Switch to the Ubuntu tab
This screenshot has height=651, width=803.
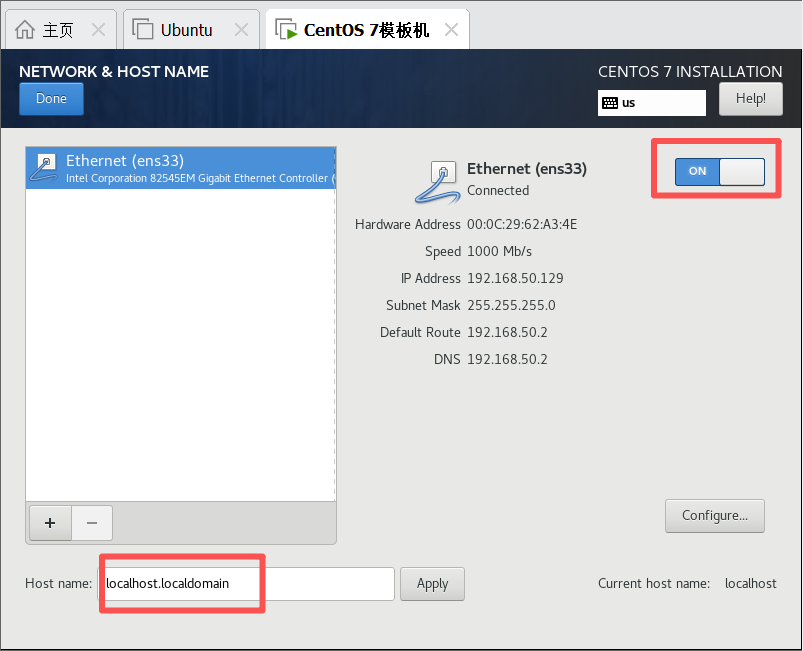[191, 30]
